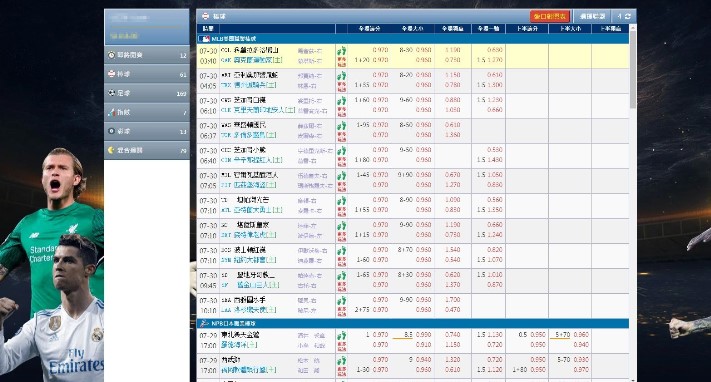Open the soccer ball sidebar category
This screenshot has width=711, height=382.
146,93
